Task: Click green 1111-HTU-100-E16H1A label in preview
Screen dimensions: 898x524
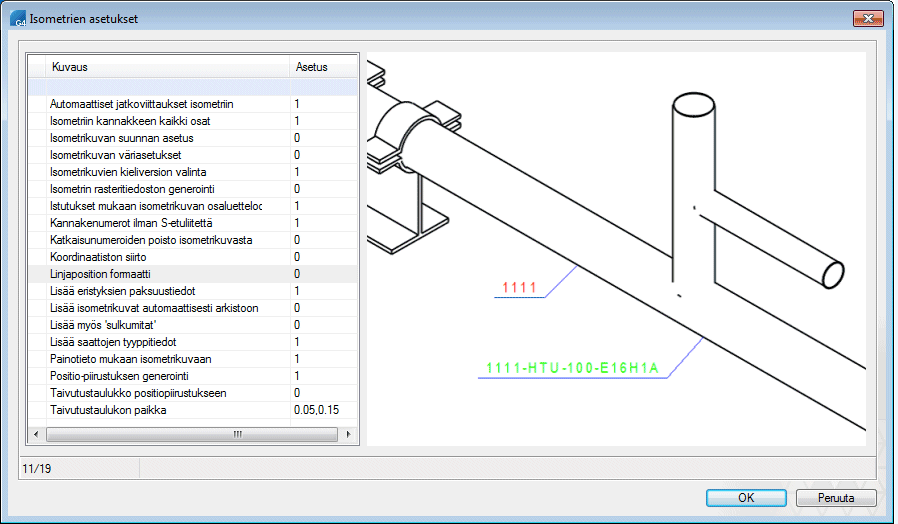Action: tap(572, 369)
